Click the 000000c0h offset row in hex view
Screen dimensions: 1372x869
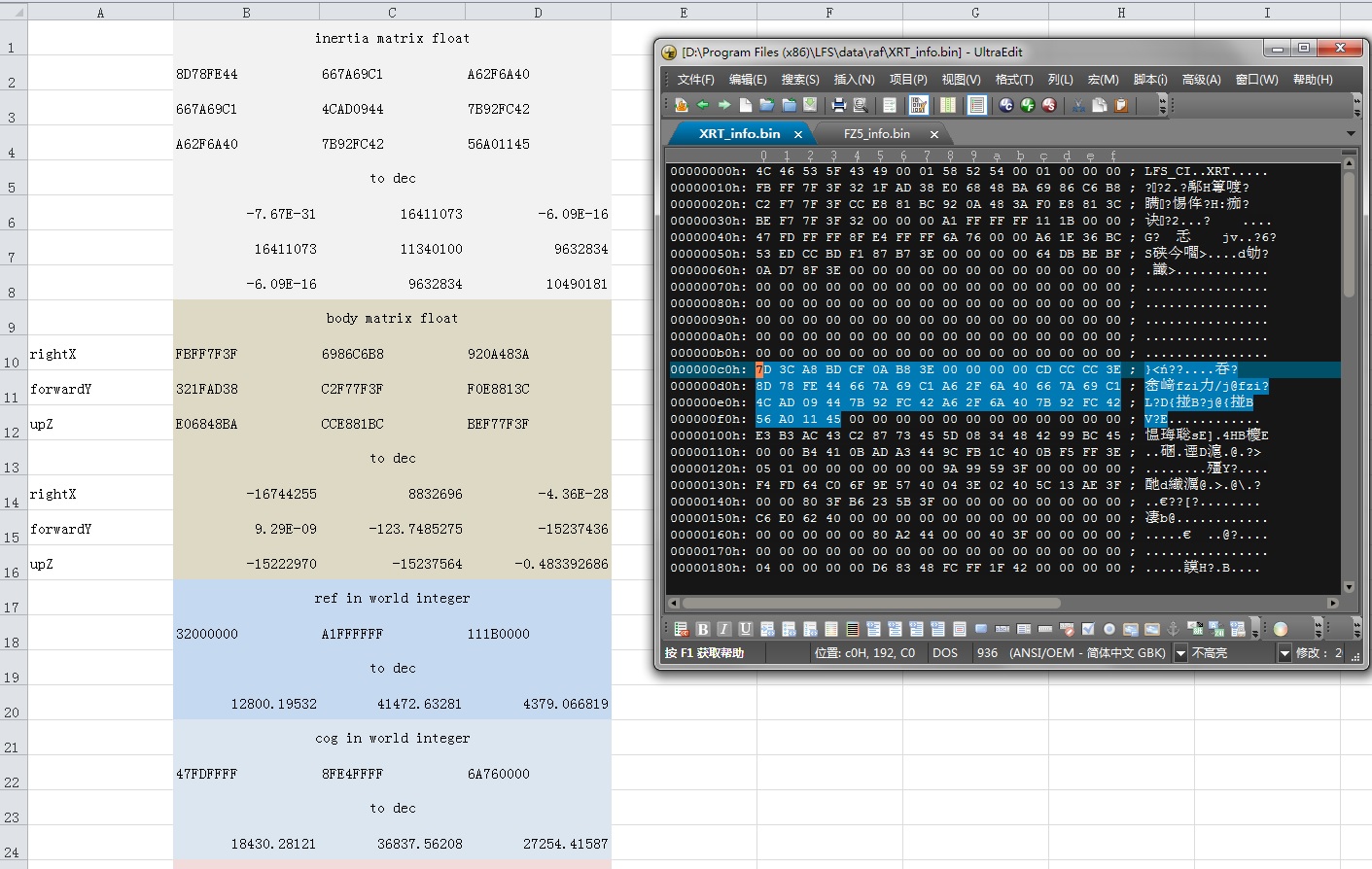tap(708, 369)
